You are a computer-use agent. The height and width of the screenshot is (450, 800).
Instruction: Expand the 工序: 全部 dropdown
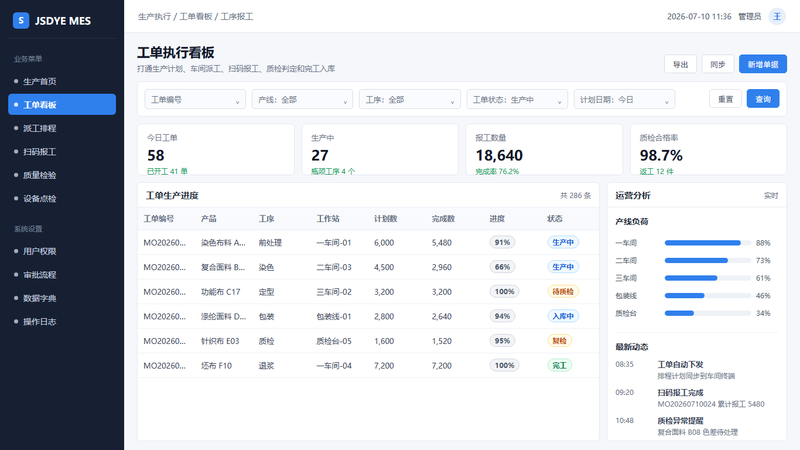(x=410, y=99)
